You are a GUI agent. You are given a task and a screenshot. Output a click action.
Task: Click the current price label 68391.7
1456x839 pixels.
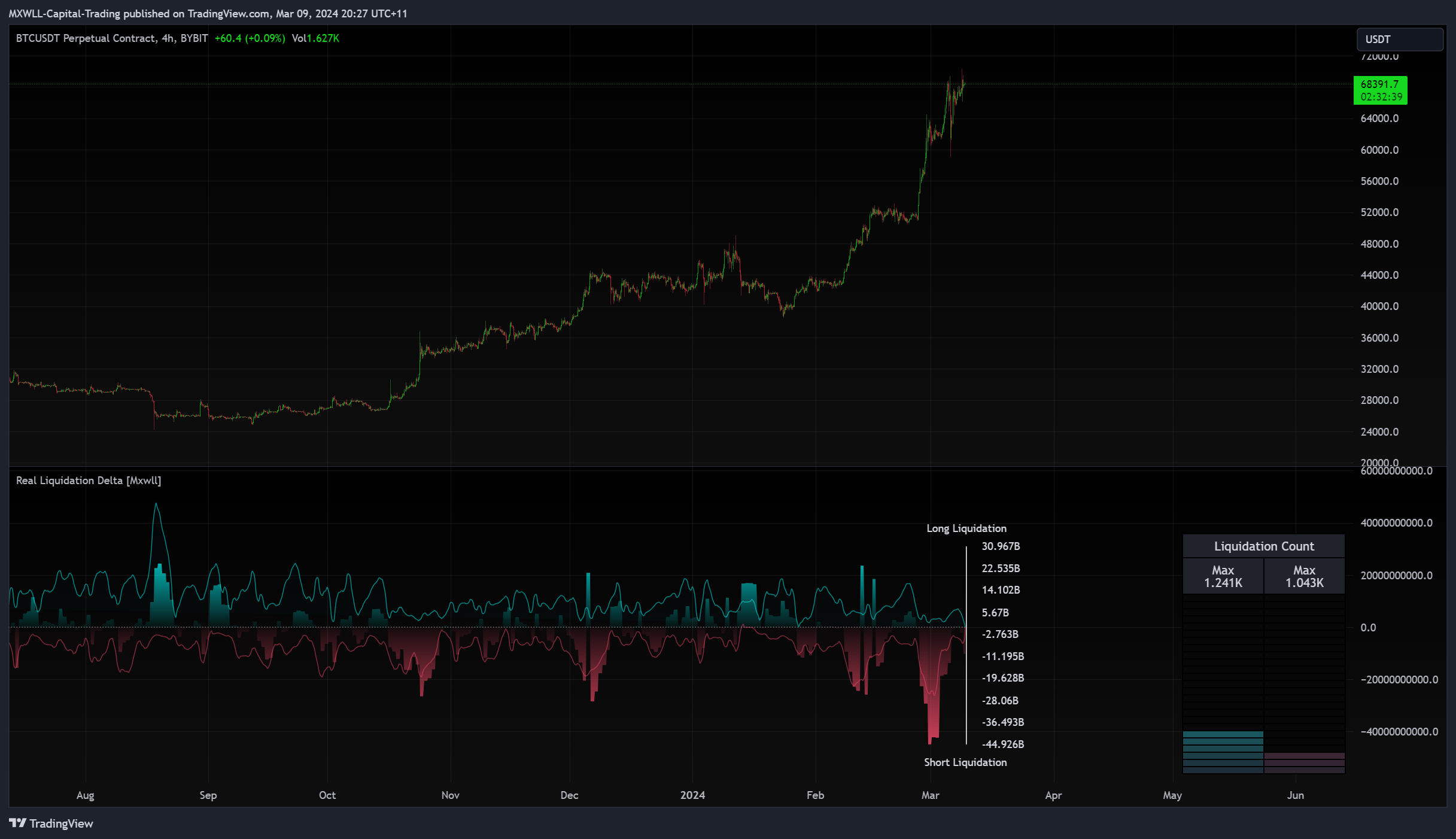pos(1379,84)
